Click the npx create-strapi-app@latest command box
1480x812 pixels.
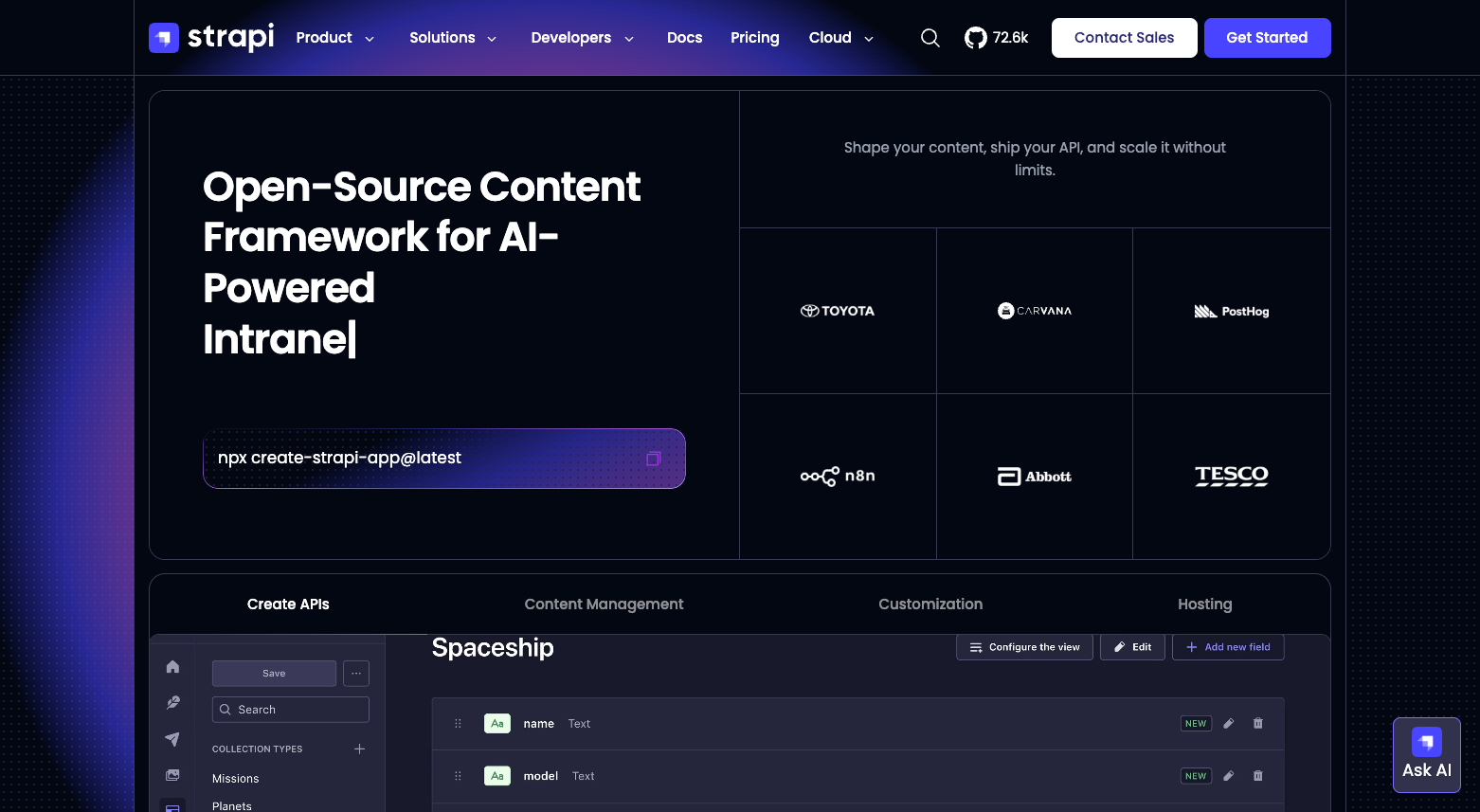[444, 459]
